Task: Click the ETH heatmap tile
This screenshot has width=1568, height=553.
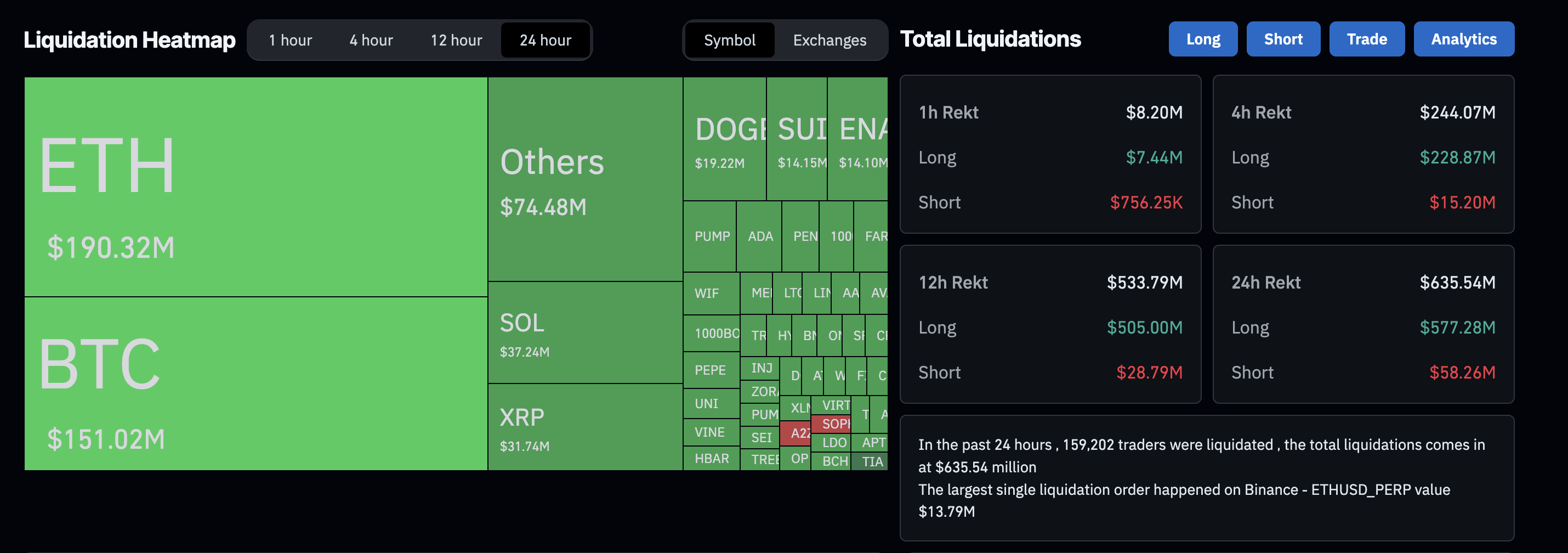Action: point(255,186)
